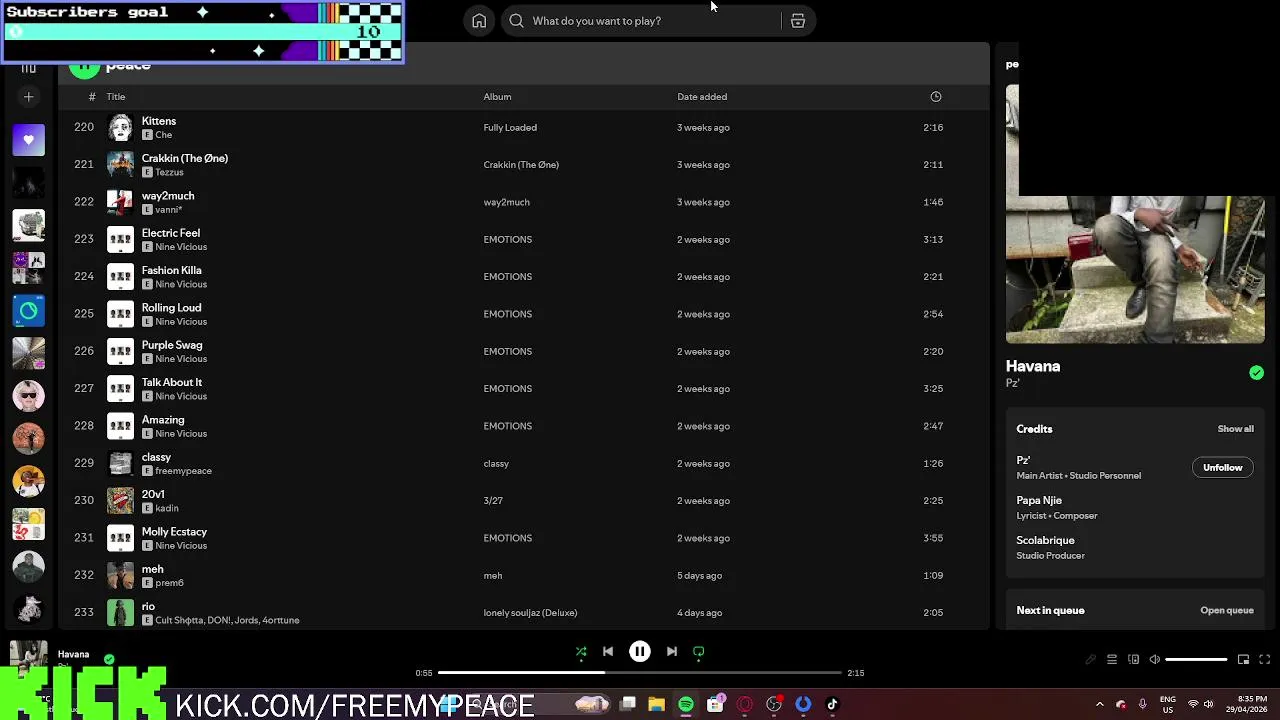Skip to previous track
The height and width of the screenshot is (720, 1280).
(608, 652)
